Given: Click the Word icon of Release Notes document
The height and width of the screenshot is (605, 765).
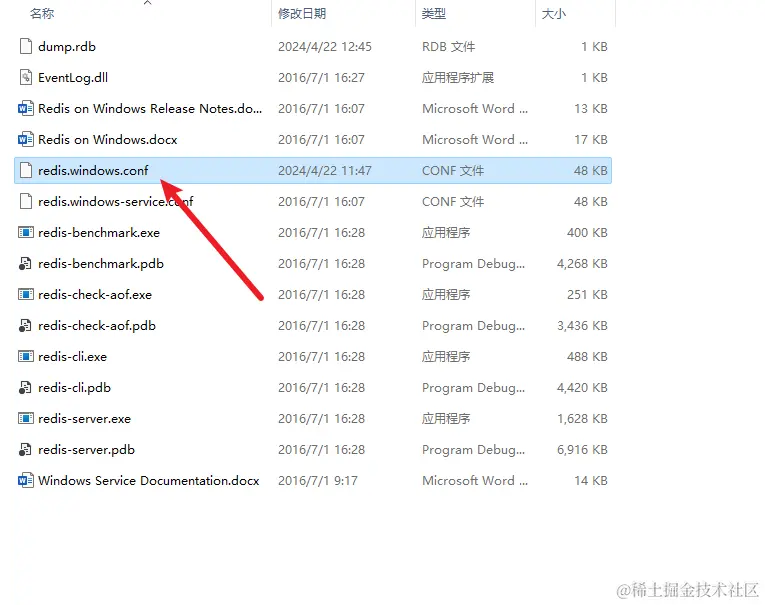Looking at the screenshot, I should tap(25, 108).
